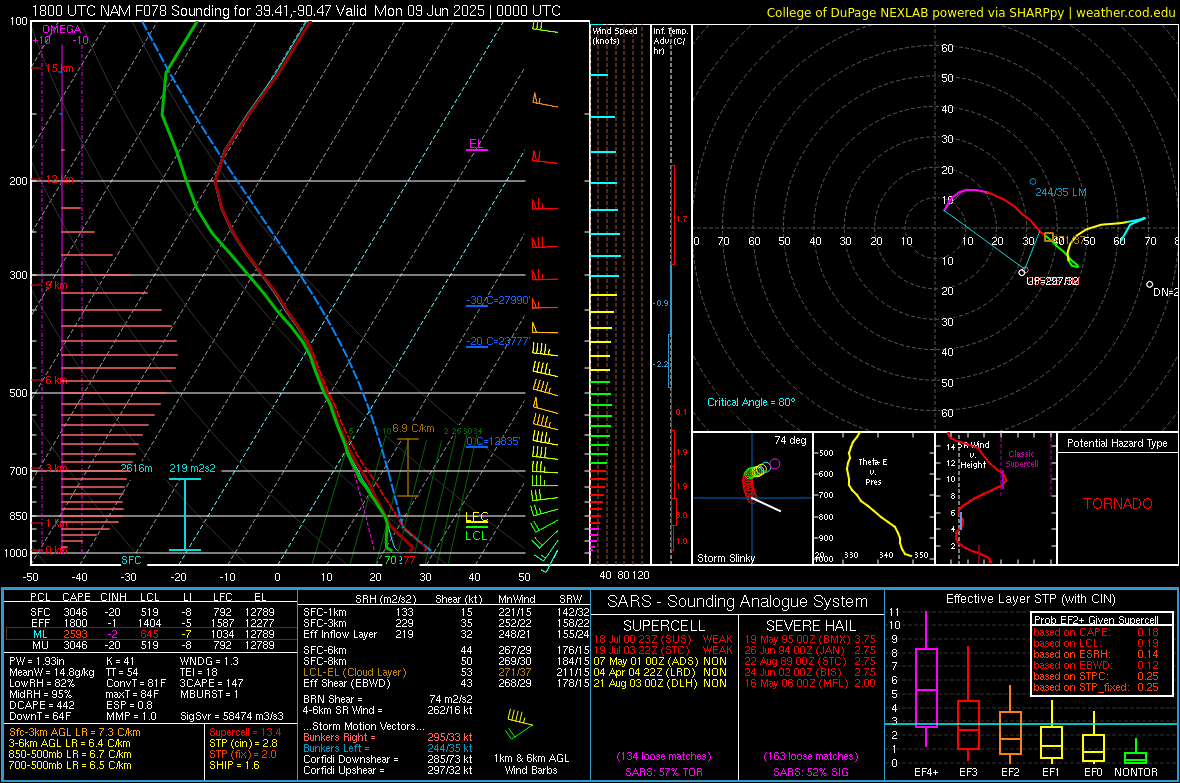Click the '0 C=13835'' height label

493,441
